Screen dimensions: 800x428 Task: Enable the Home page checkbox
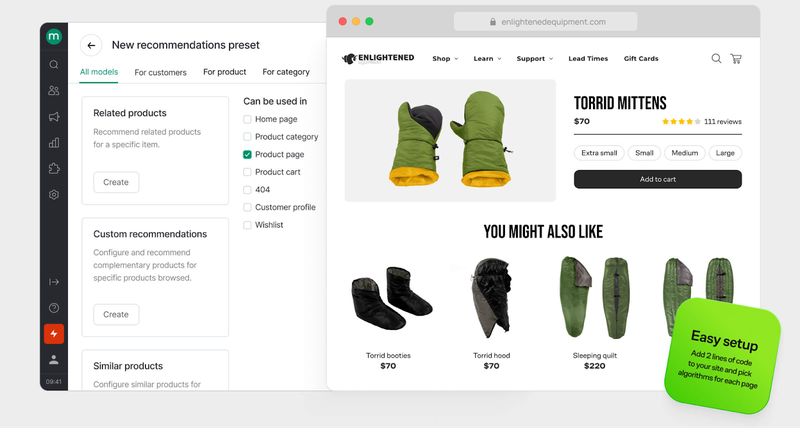click(x=248, y=119)
